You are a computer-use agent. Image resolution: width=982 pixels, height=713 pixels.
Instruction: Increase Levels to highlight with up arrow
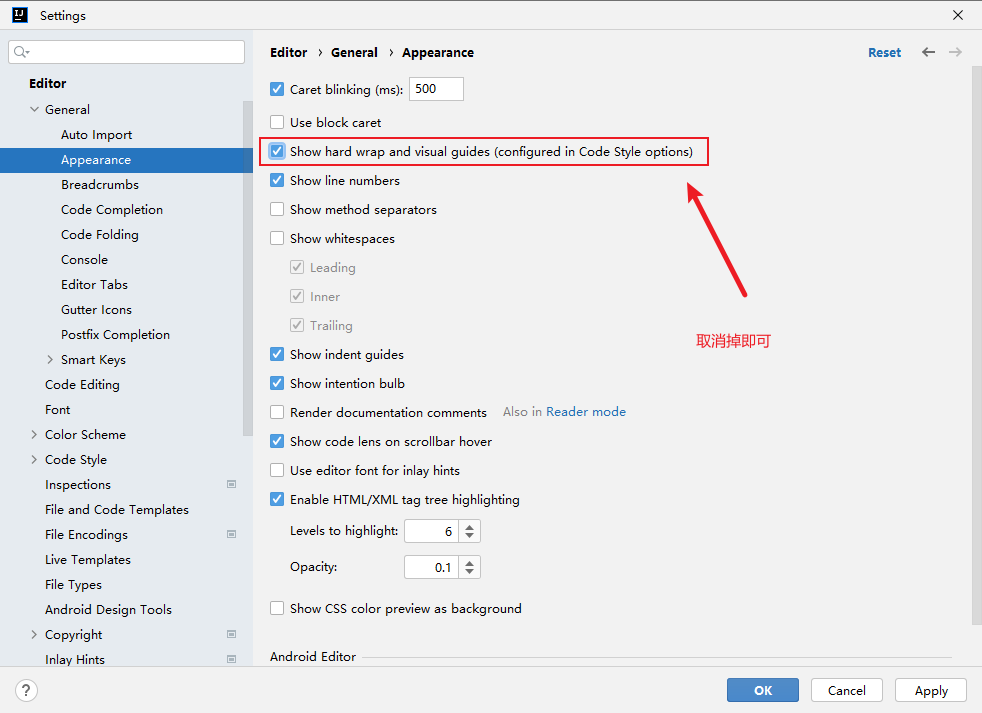pyautogui.click(x=471, y=526)
